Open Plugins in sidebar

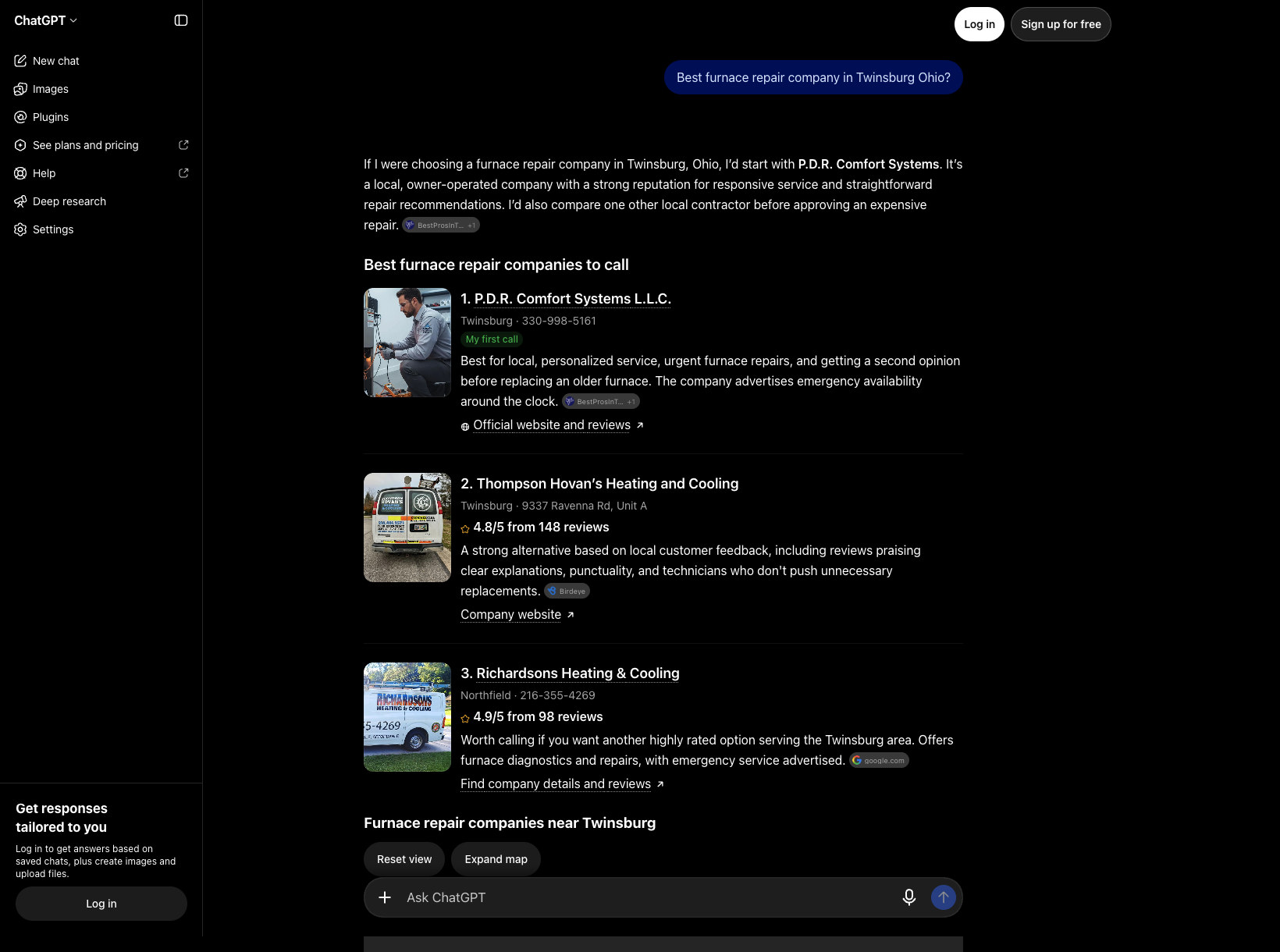[x=101, y=117]
